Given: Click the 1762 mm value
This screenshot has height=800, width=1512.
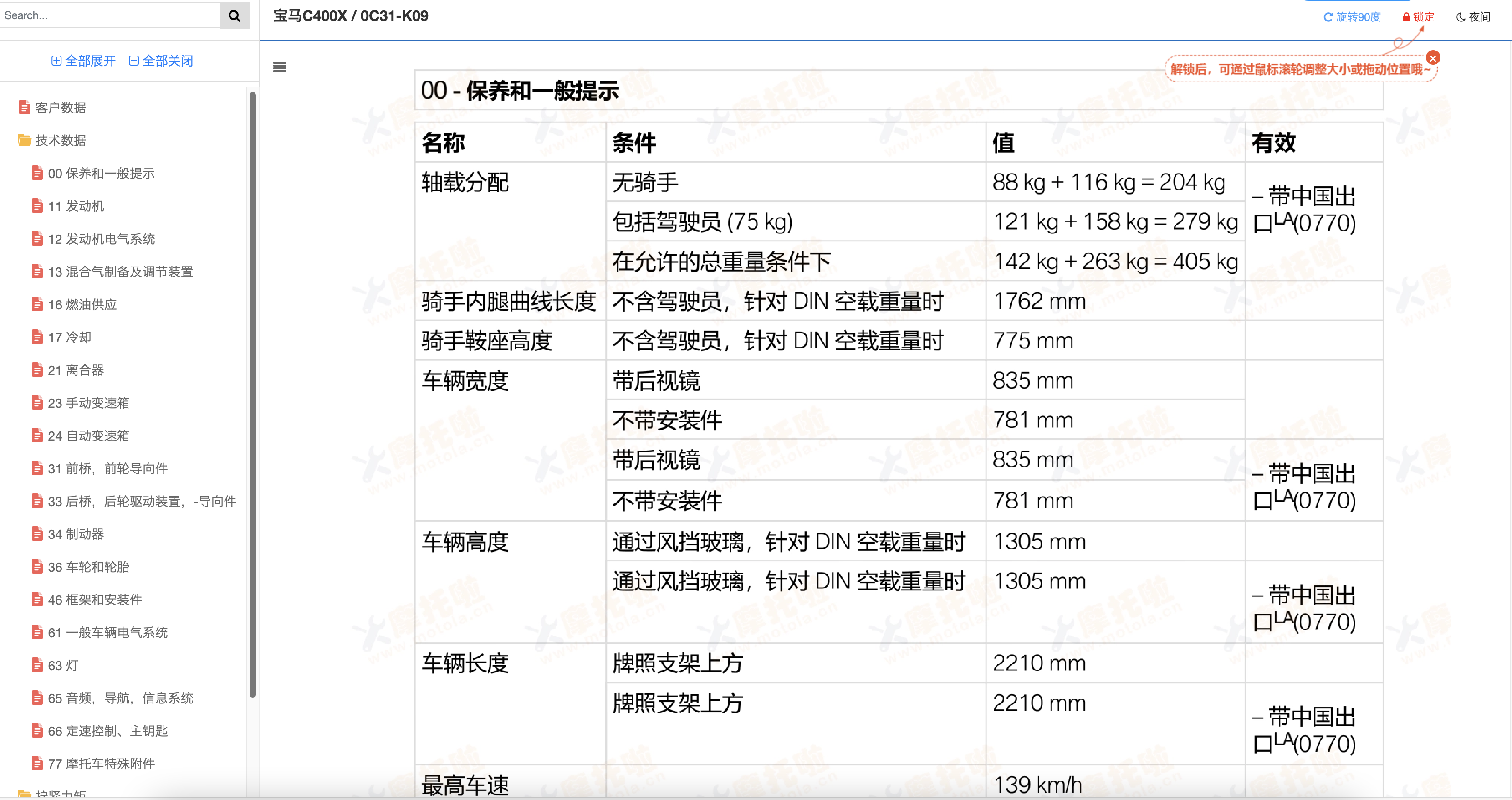Looking at the screenshot, I should coord(1039,301).
